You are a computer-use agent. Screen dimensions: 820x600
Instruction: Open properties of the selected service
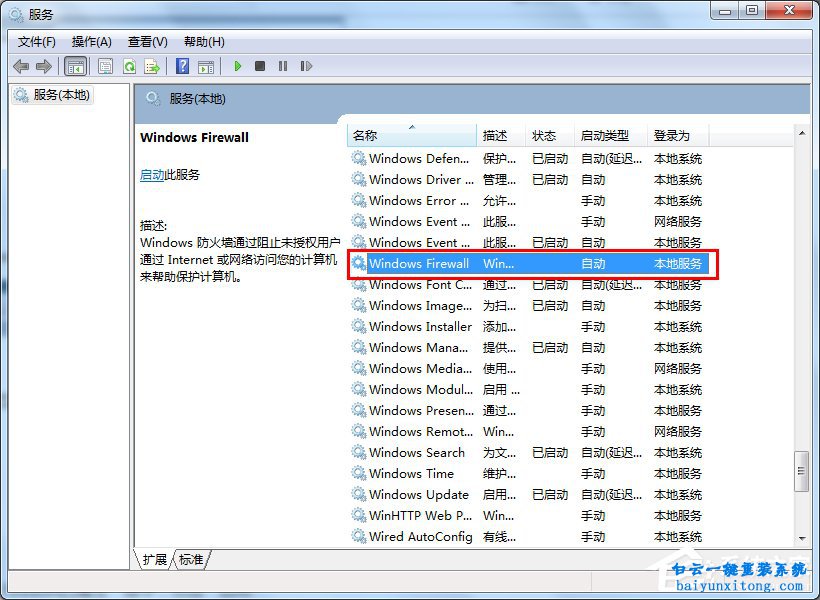click(105, 66)
